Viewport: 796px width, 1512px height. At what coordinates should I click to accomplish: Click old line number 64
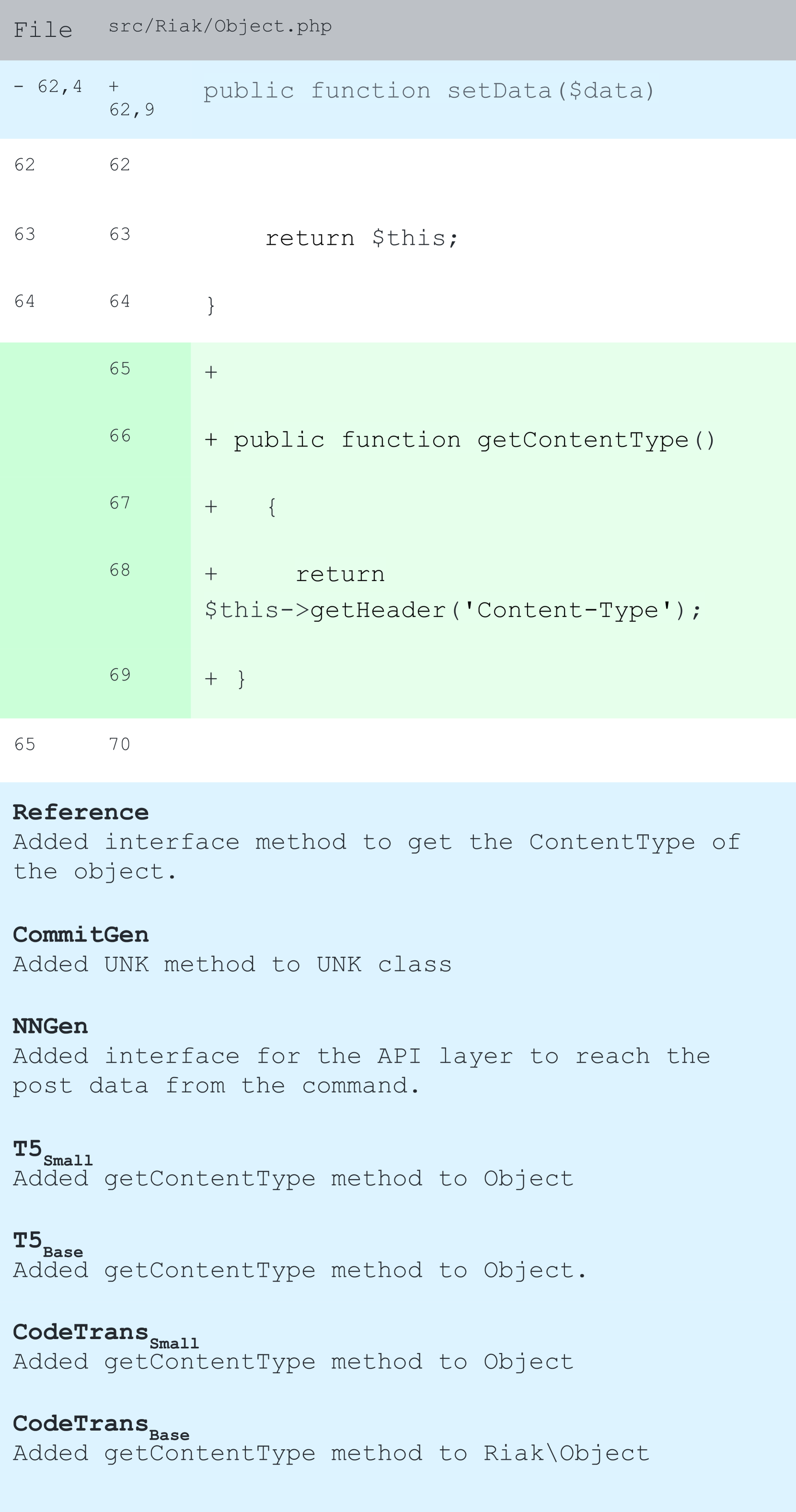pos(24,302)
